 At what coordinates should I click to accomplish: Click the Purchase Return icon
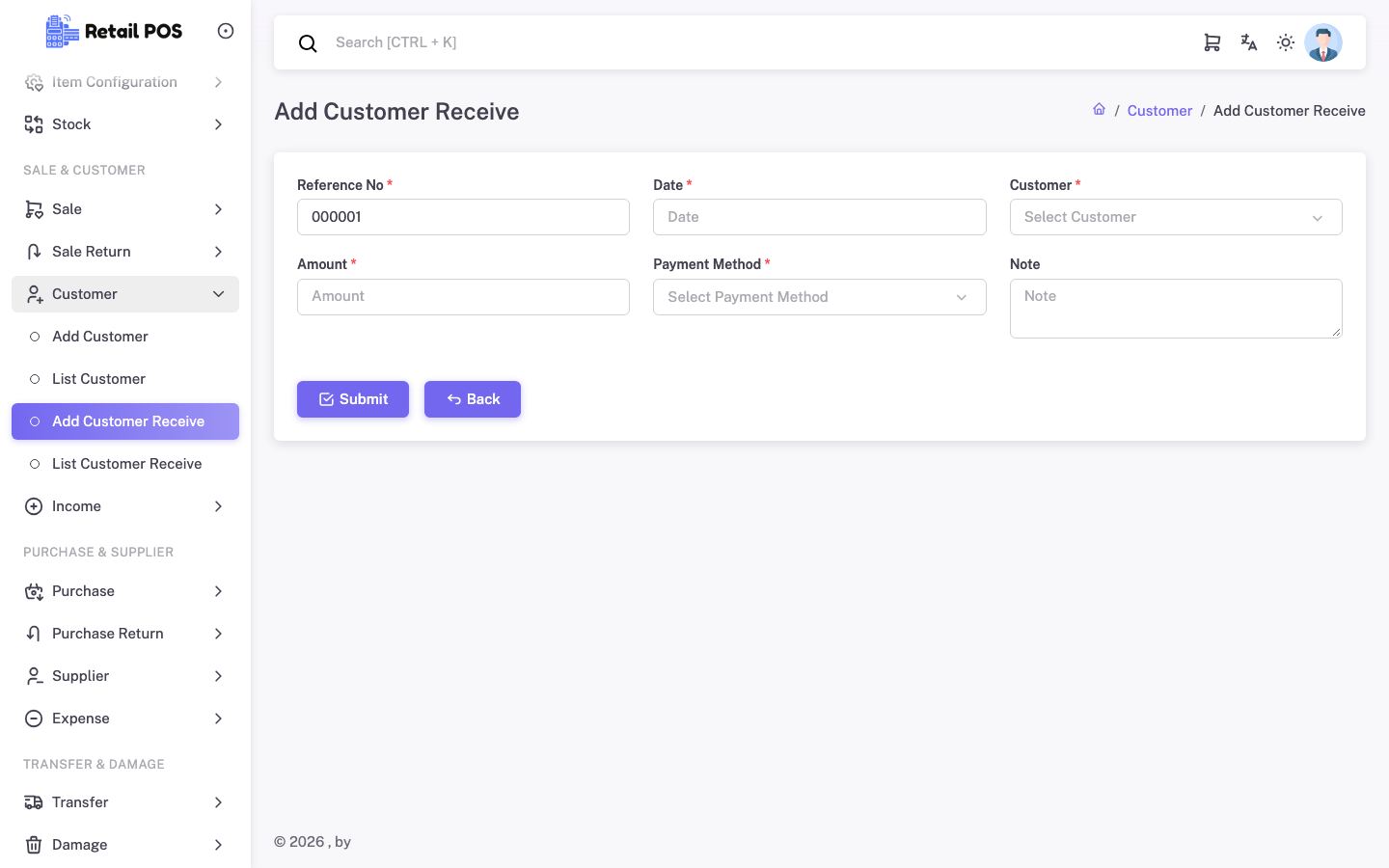pos(34,634)
